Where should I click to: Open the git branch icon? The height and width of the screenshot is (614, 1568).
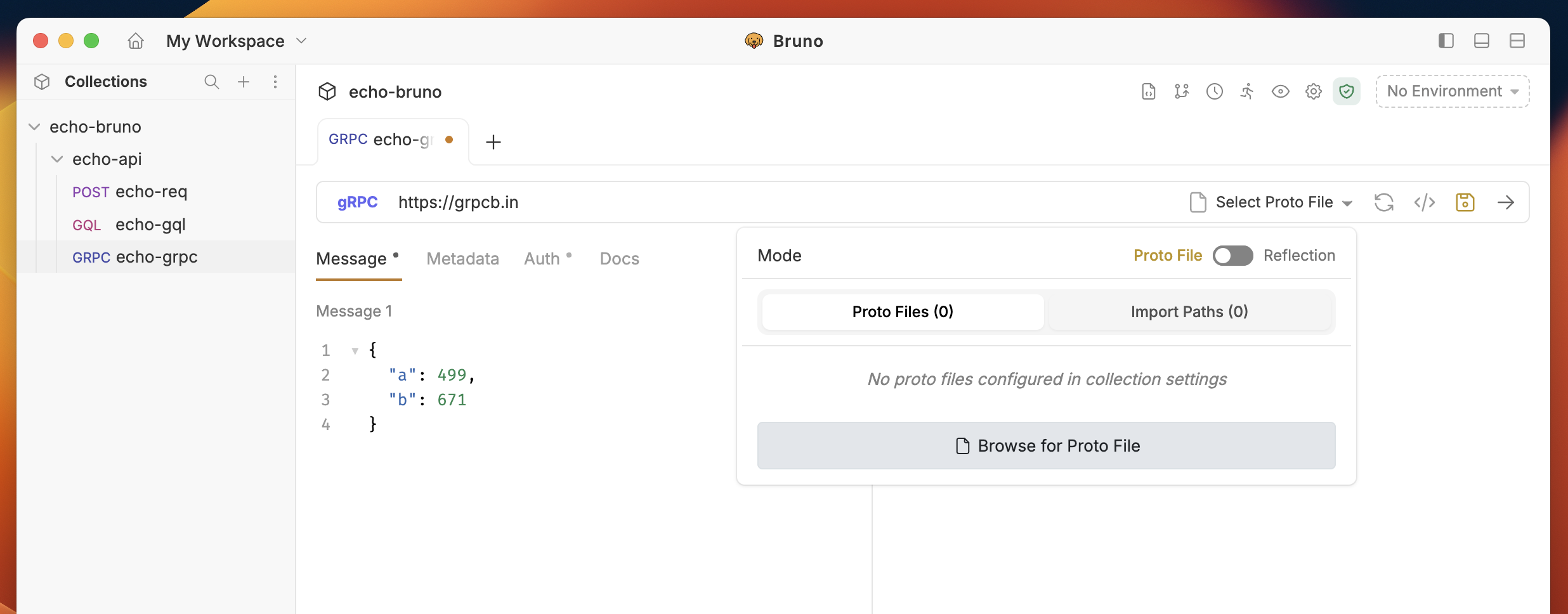point(1182,91)
